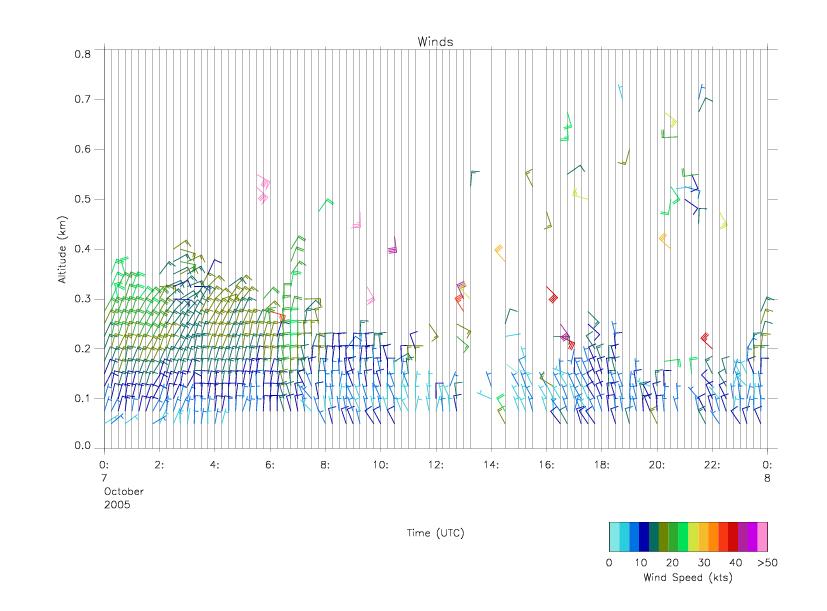Click the "0.6" altitude tick label
Viewport: 827px width, 611px height.
(82, 149)
